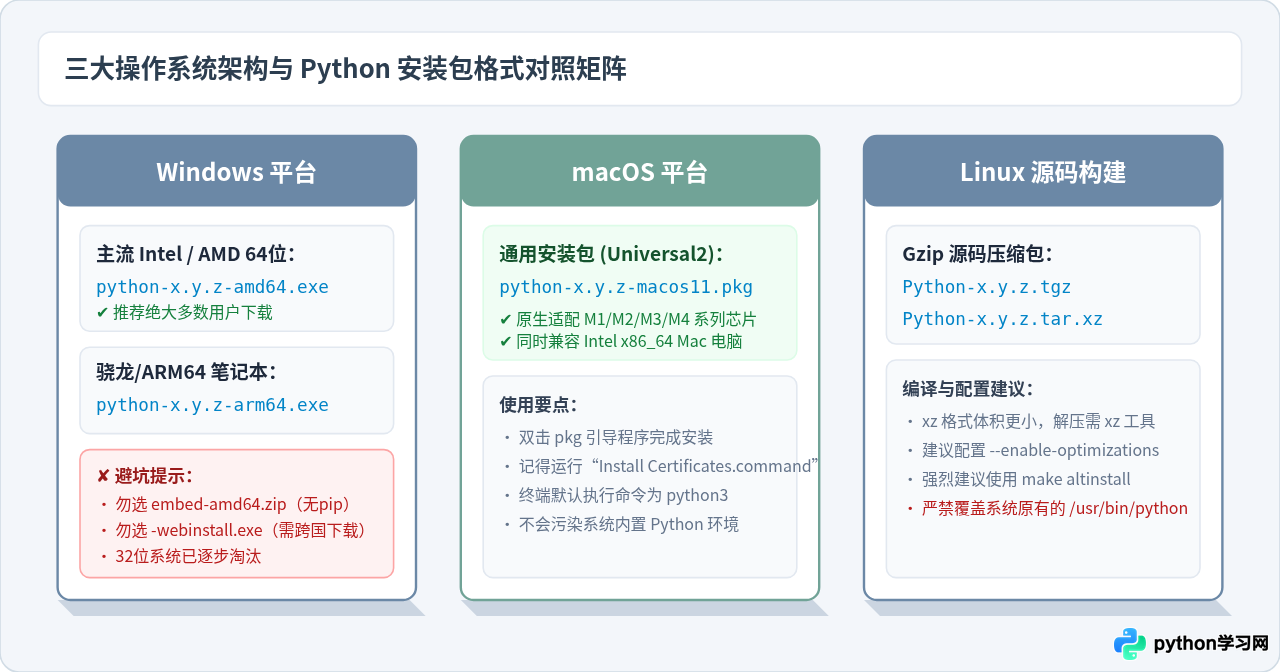Click 勿选 embed-amd64.zip line
The height and width of the screenshot is (672, 1280).
pyautogui.click(x=227, y=504)
